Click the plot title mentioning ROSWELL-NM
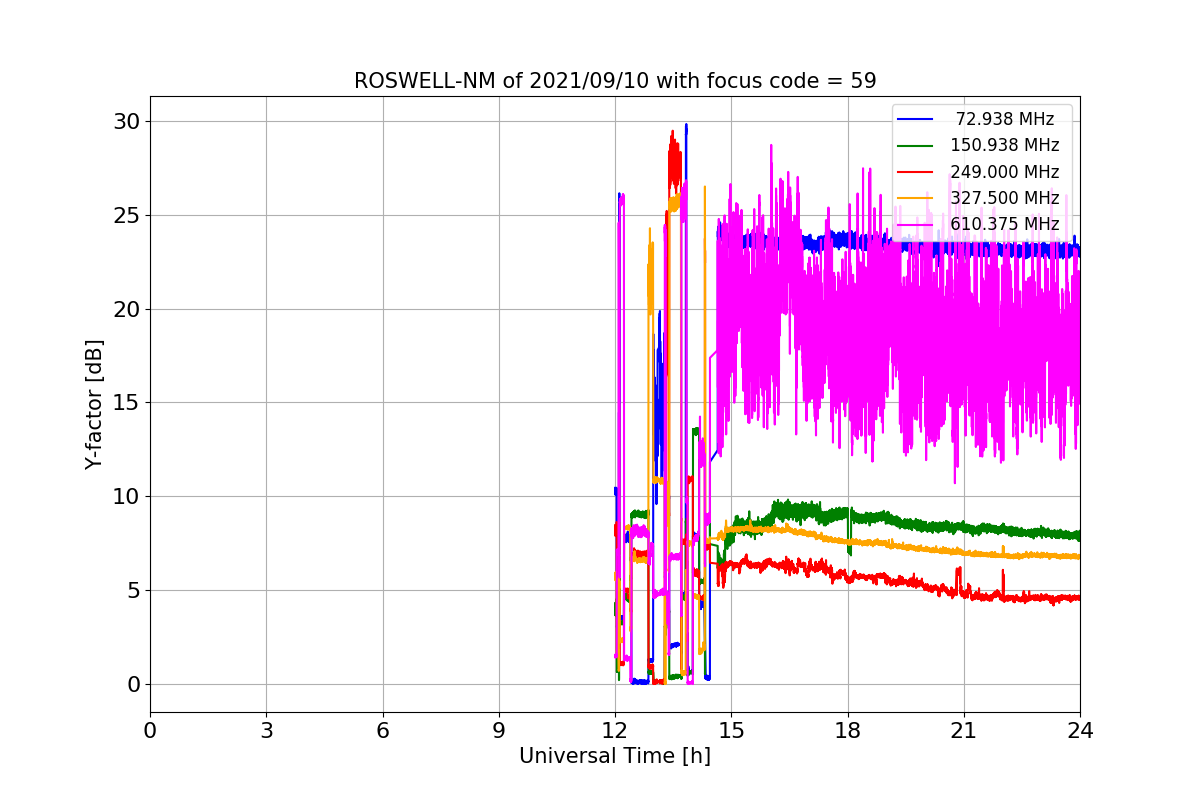Screen dimensions: 1200x800 tap(615, 80)
